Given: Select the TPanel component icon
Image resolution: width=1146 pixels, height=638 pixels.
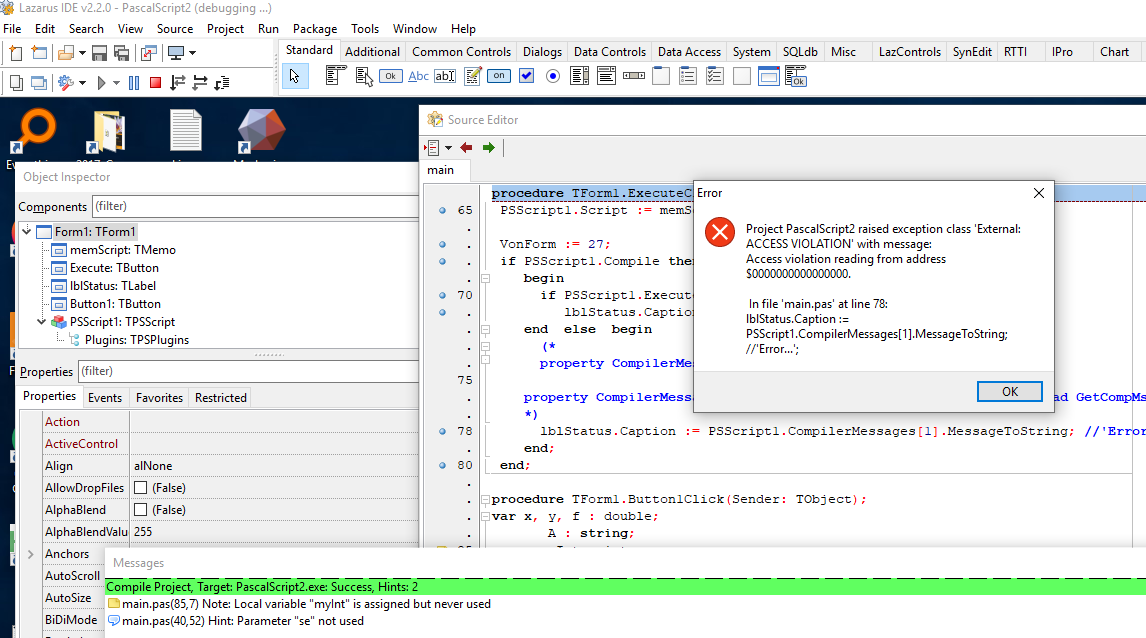Looking at the screenshot, I should click(x=742, y=76).
